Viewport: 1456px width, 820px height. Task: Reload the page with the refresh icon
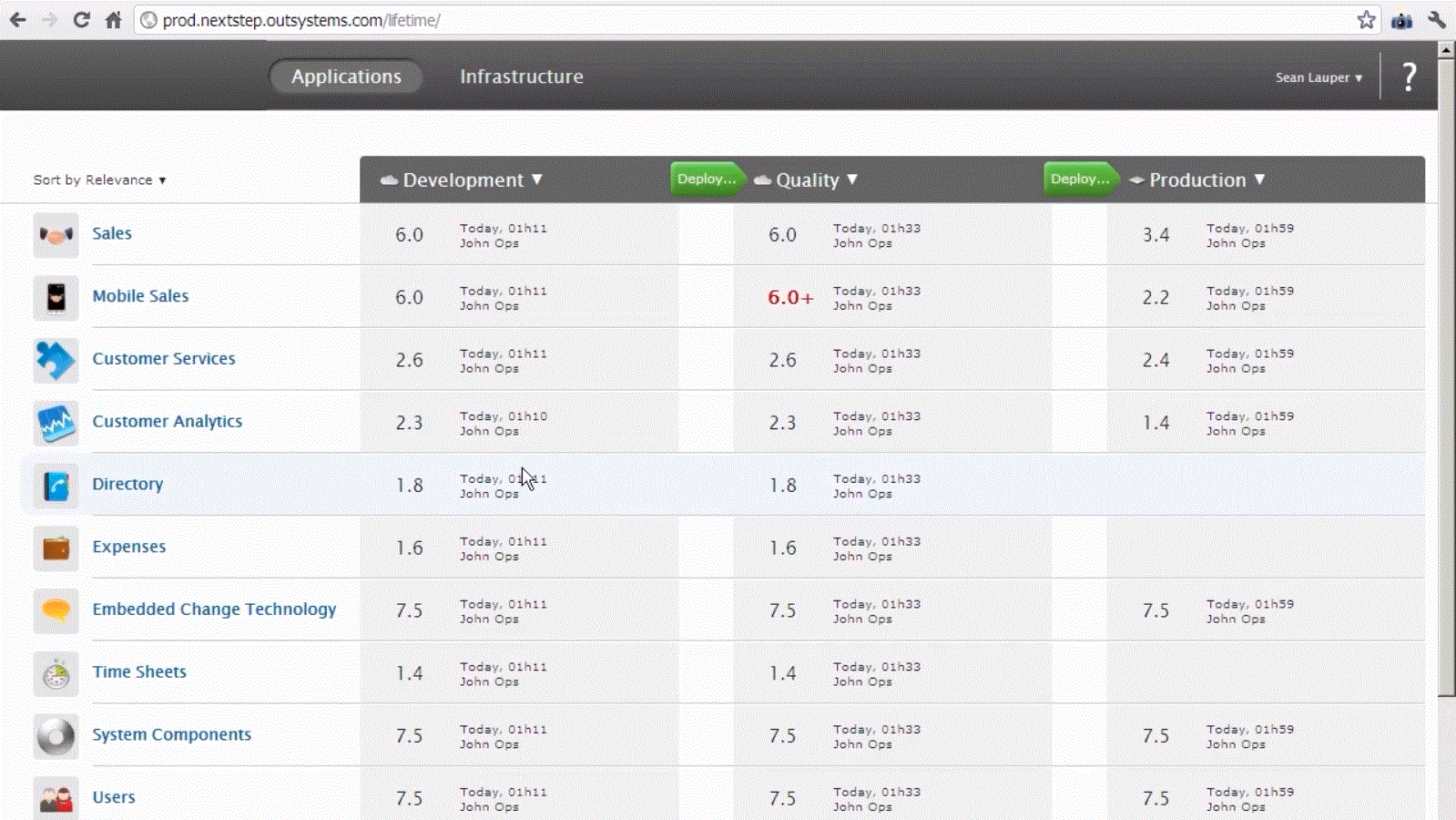pos(81,20)
